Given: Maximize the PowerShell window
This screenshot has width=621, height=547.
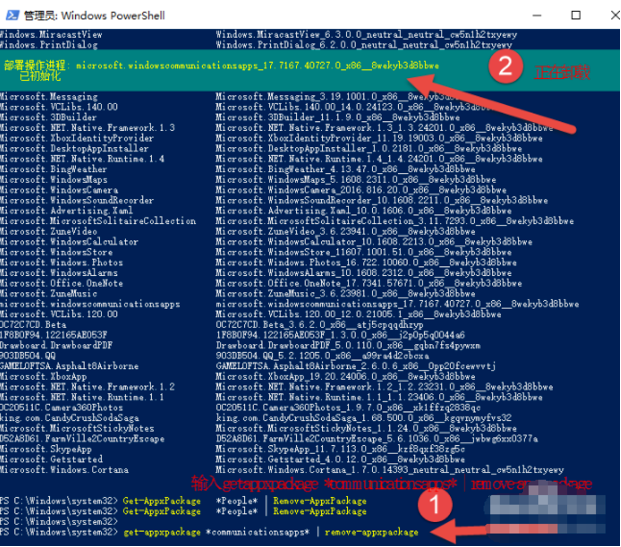Looking at the screenshot, I should [x=576, y=15].
